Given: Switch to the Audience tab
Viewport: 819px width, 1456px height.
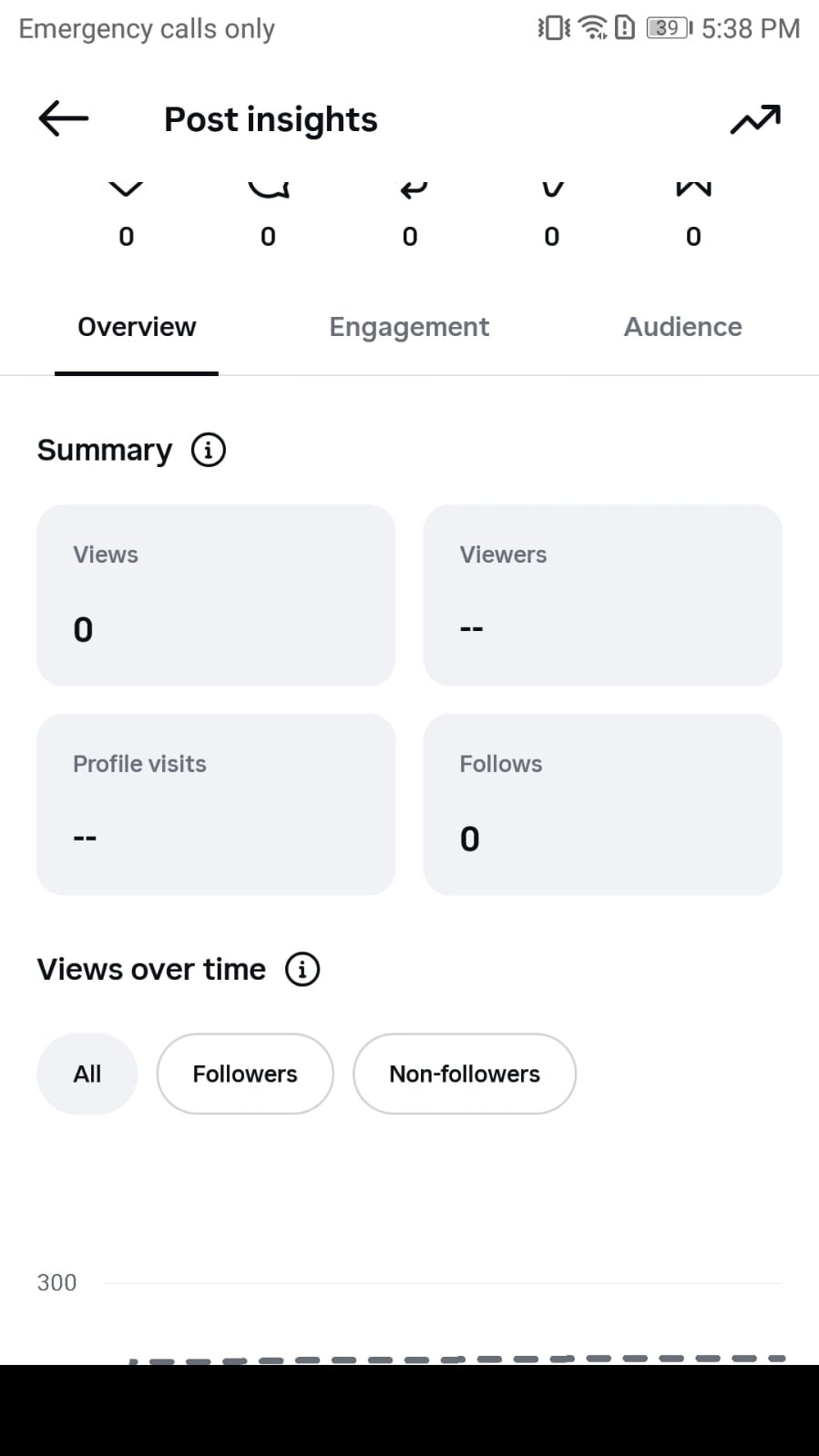Looking at the screenshot, I should [x=682, y=327].
